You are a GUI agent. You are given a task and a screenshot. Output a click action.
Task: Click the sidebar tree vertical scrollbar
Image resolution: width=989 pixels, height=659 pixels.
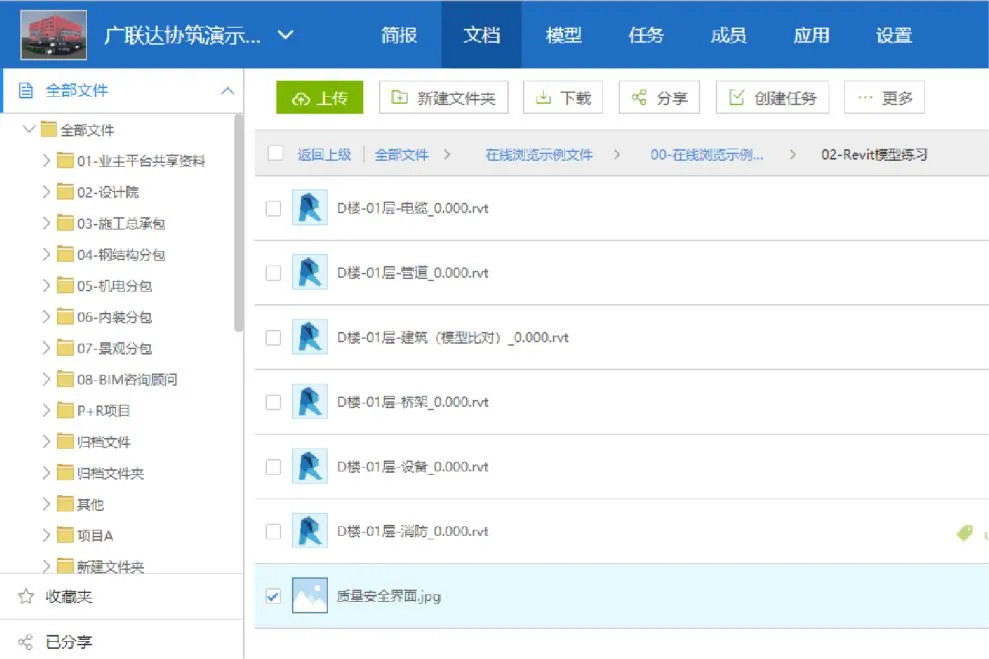pyautogui.click(x=238, y=222)
